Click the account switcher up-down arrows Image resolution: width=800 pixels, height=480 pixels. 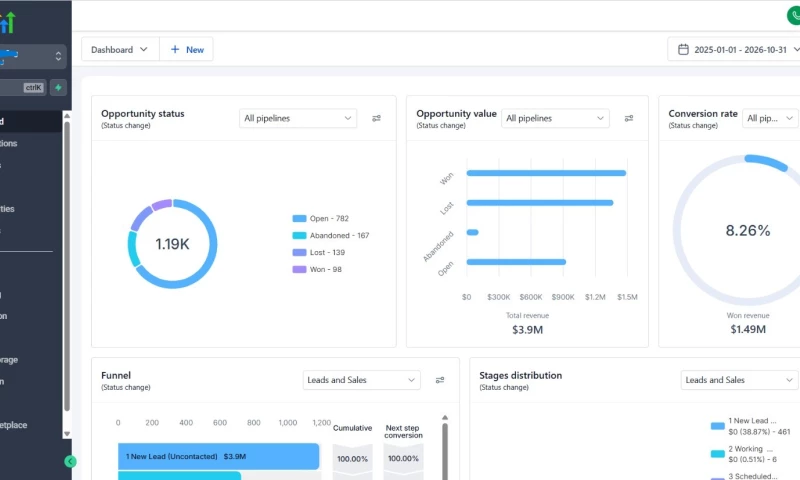[x=58, y=56]
